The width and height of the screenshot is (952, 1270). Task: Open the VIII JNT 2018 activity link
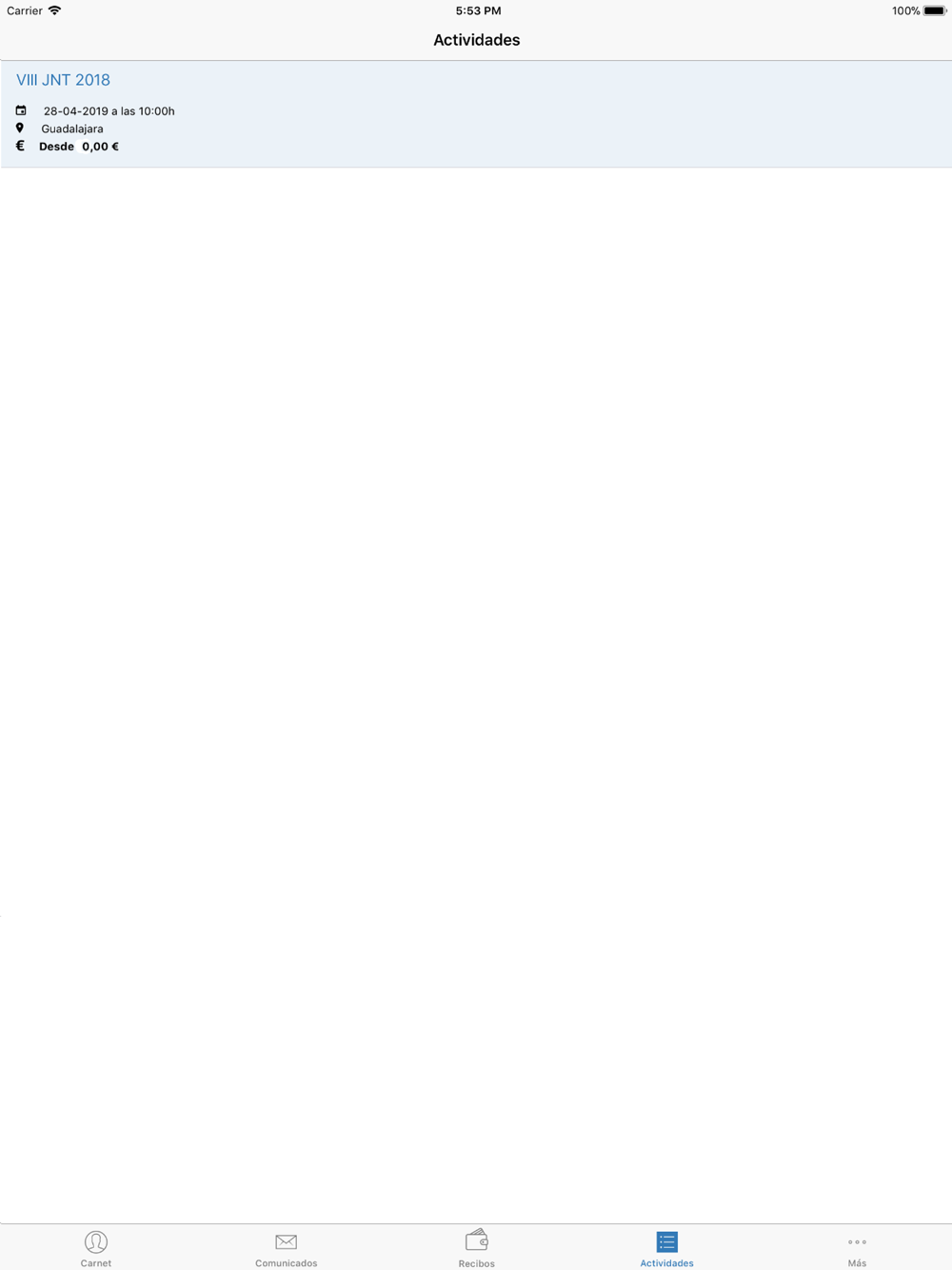click(x=63, y=80)
